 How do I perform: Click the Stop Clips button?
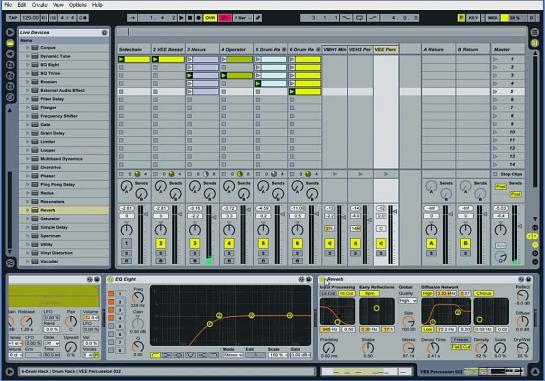tap(508, 174)
